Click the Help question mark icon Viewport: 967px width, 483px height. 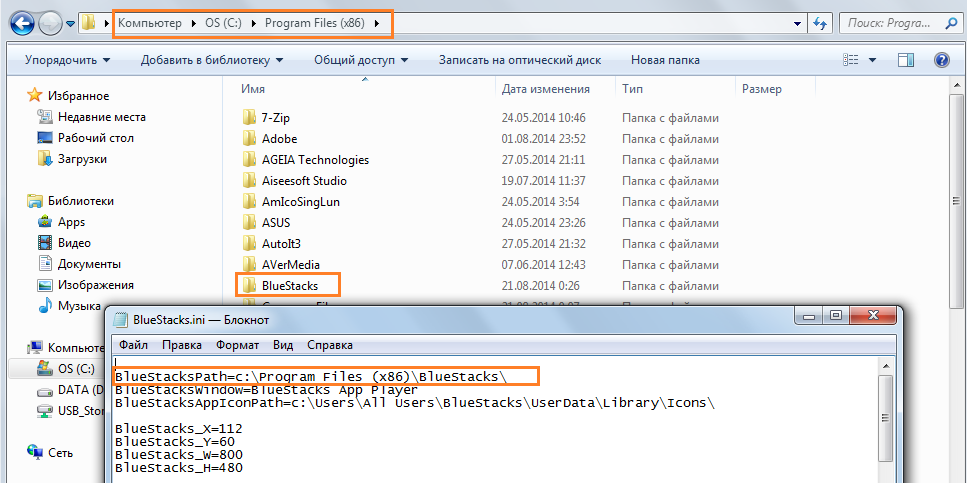coord(940,60)
